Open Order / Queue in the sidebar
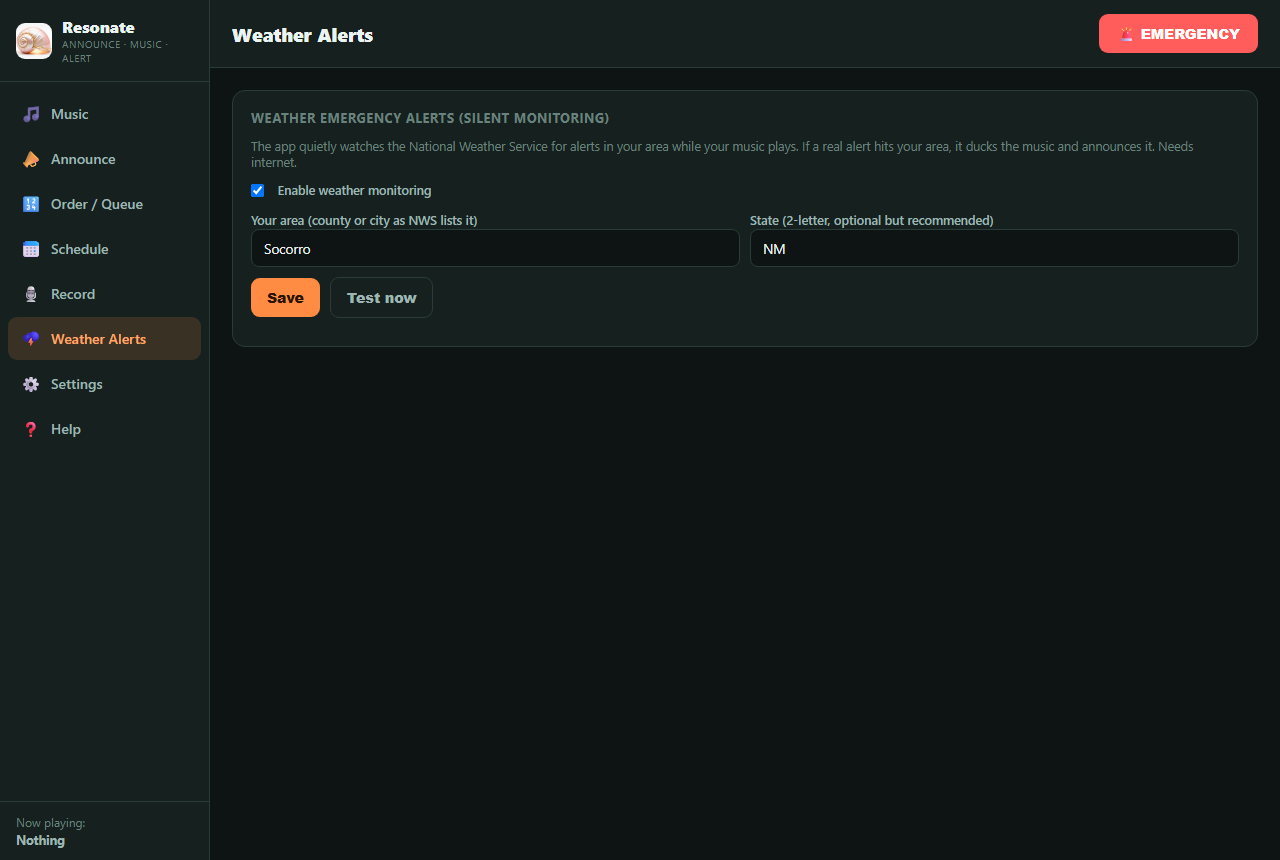1280x860 pixels. (104, 204)
